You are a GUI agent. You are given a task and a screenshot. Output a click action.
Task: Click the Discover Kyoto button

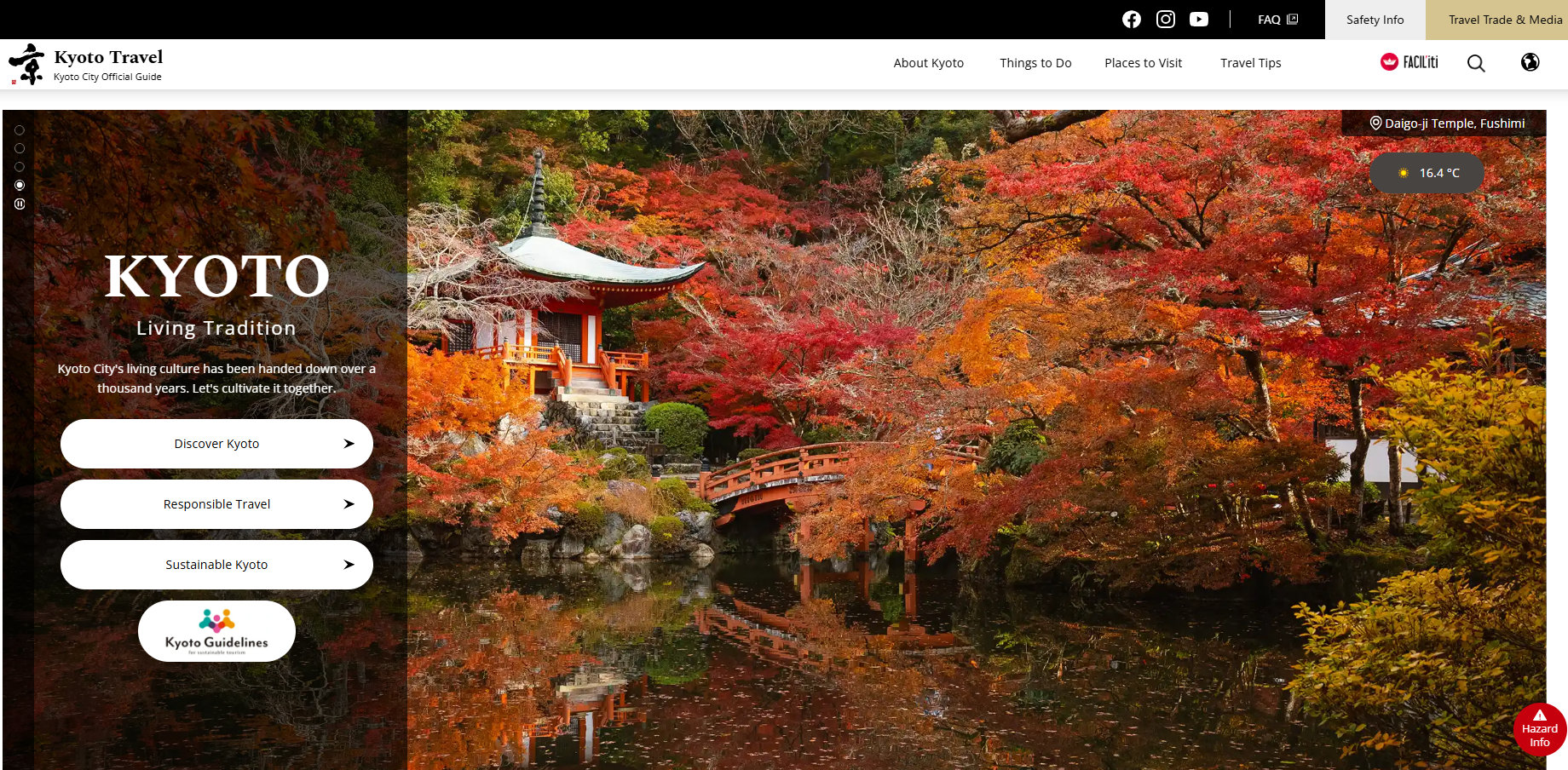[x=216, y=444]
